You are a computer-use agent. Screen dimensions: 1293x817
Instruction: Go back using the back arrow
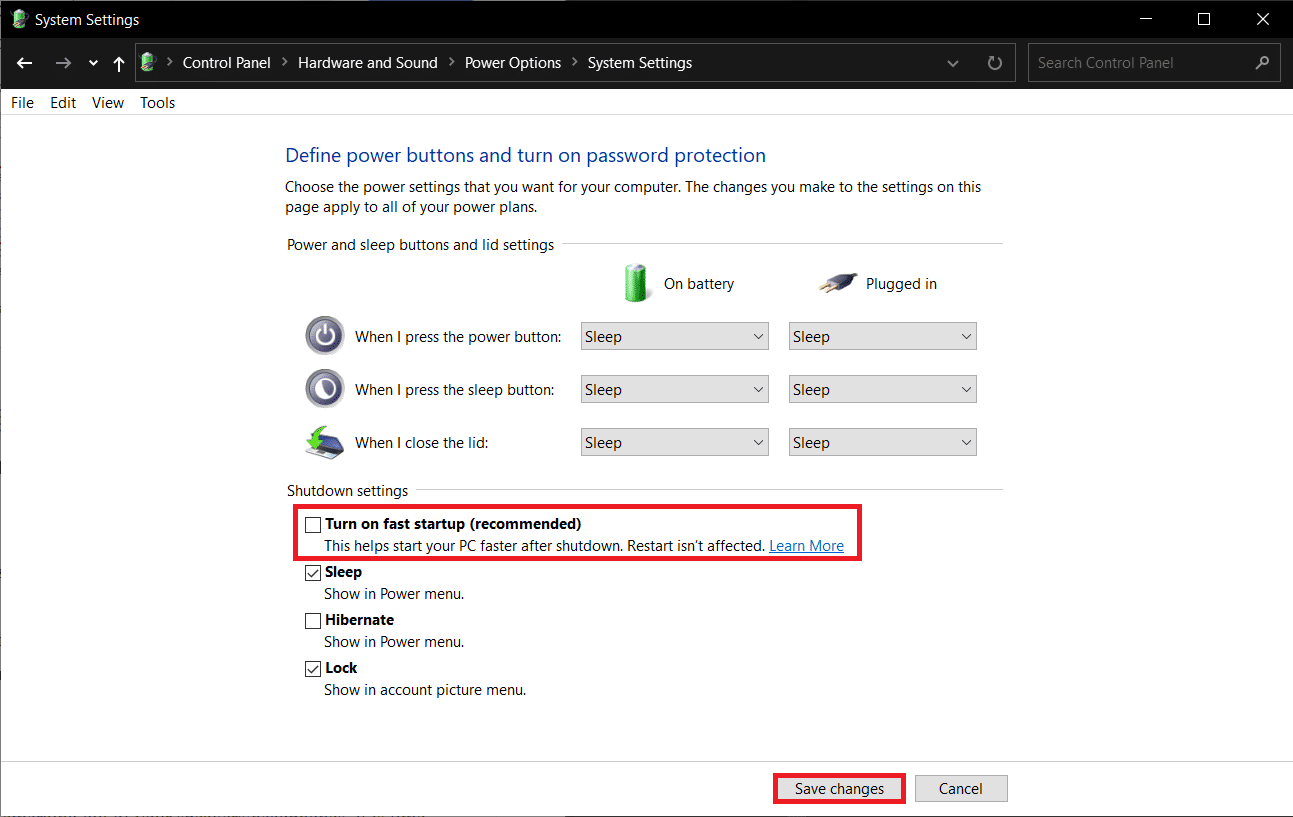pyautogui.click(x=25, y=63)
